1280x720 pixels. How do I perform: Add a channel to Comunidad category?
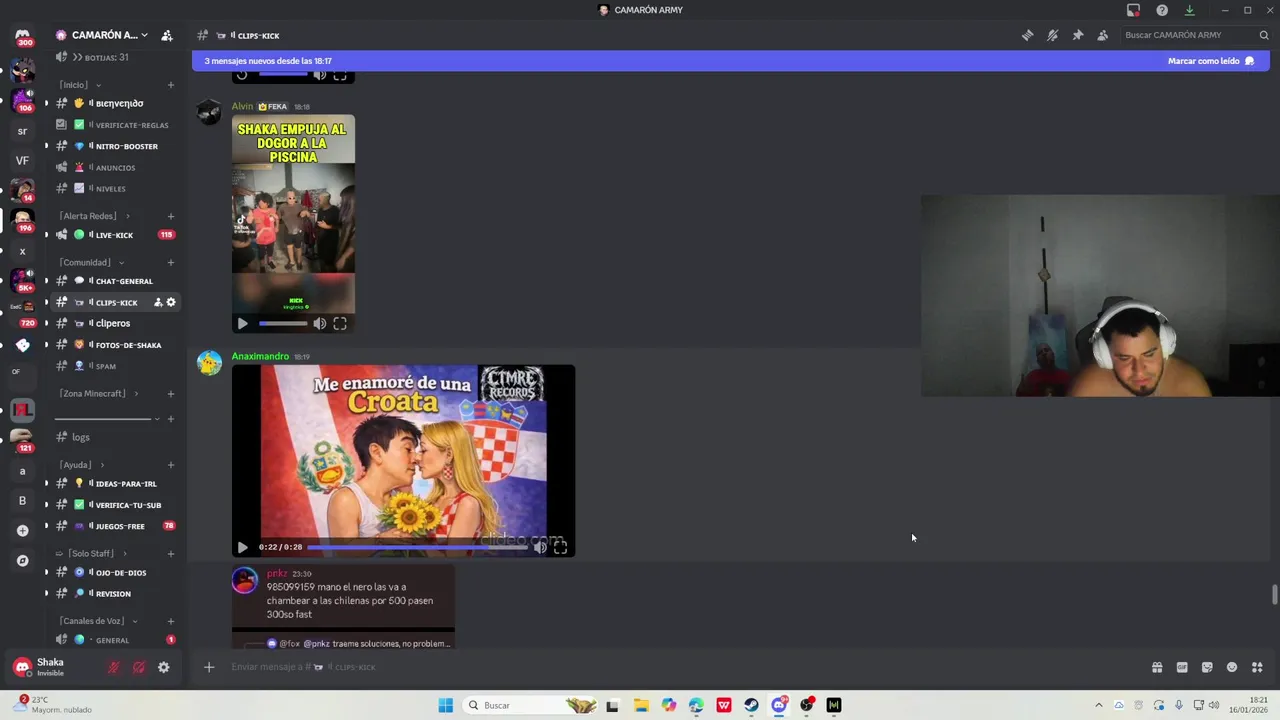click(x=171, y=262)
